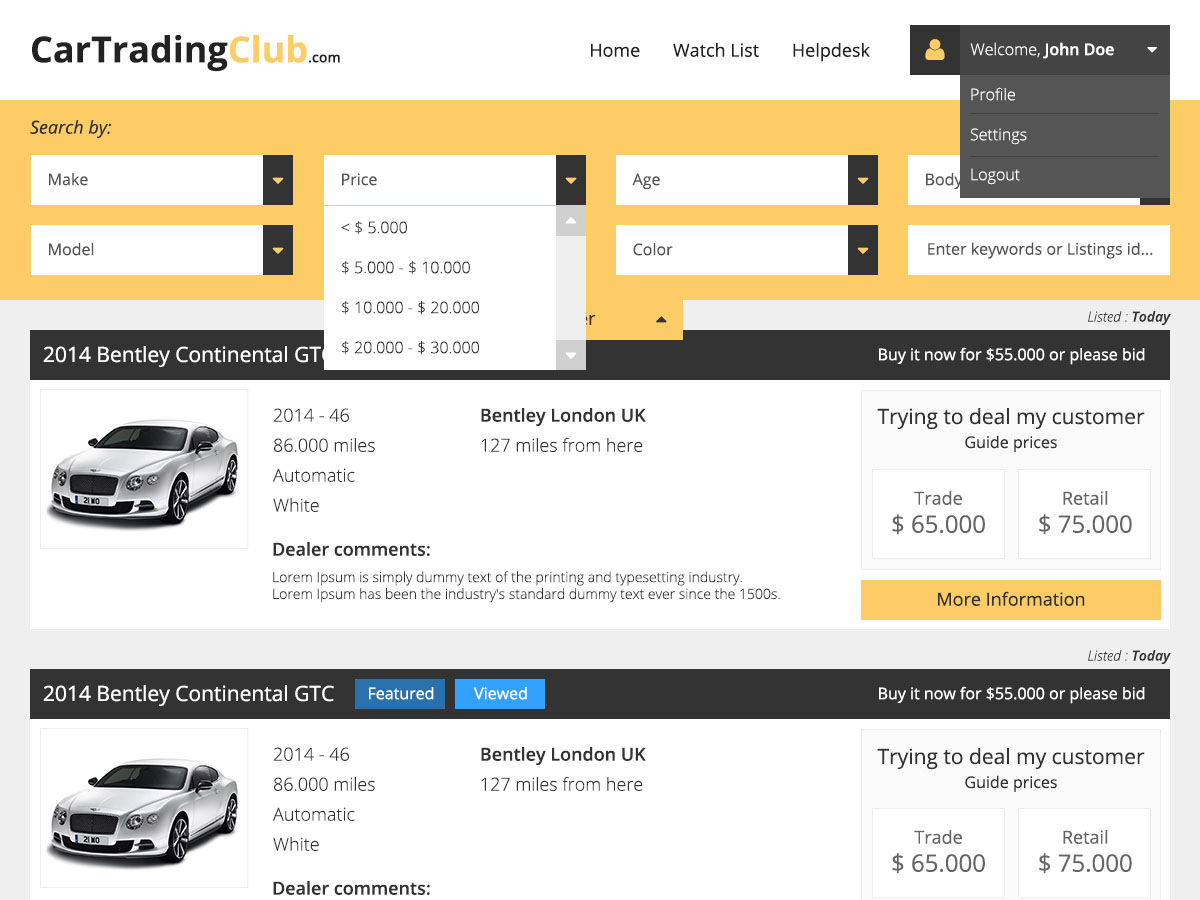1200x900 pixels.
Task: Expand the Make dropdown
Action: tap(277, 180)
